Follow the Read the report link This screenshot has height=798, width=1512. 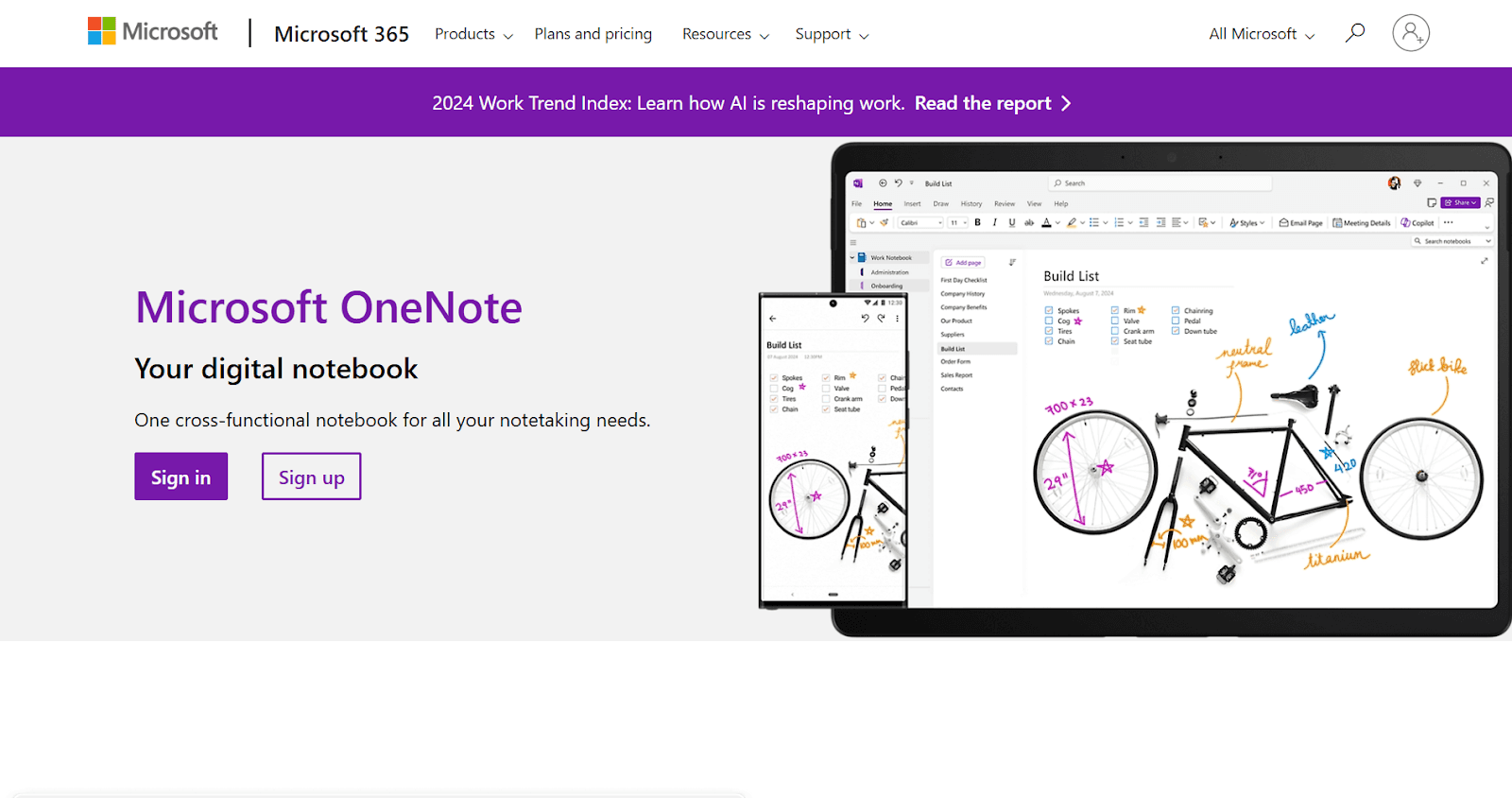[x=992, y=103]
